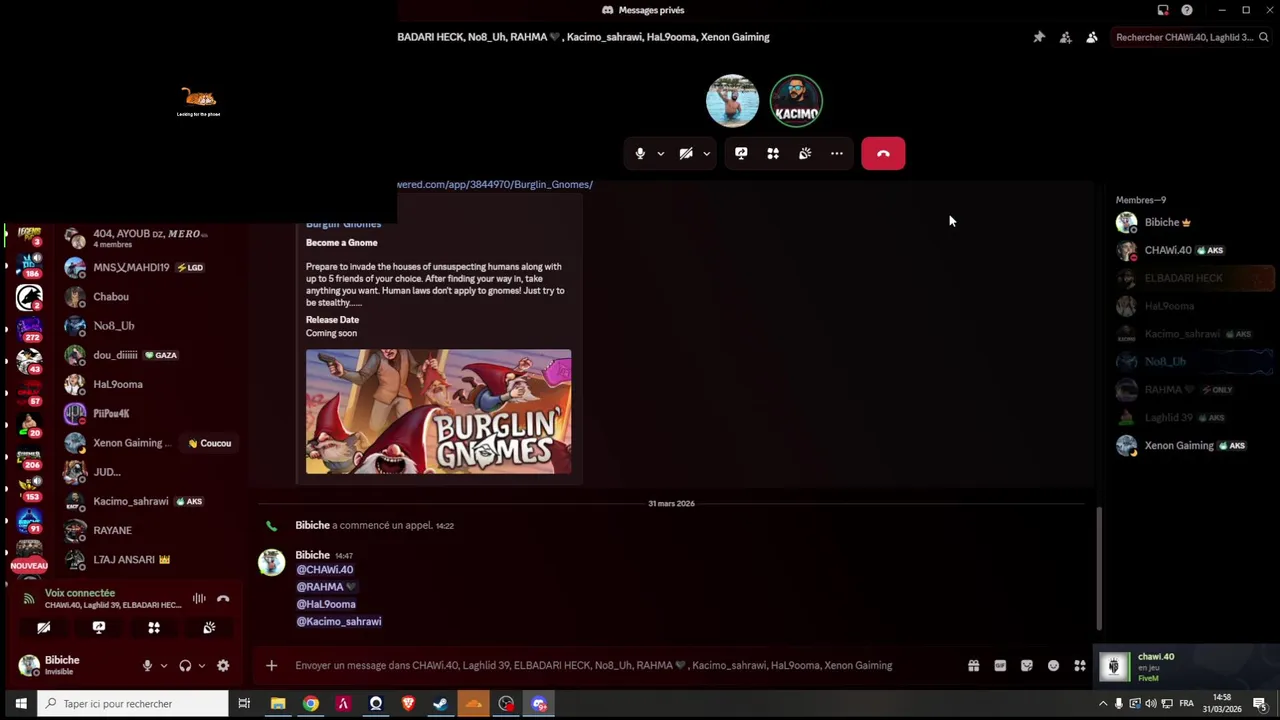Open voice connection details signal icon
Screen dimensions: 1280x720
[29, 599]
